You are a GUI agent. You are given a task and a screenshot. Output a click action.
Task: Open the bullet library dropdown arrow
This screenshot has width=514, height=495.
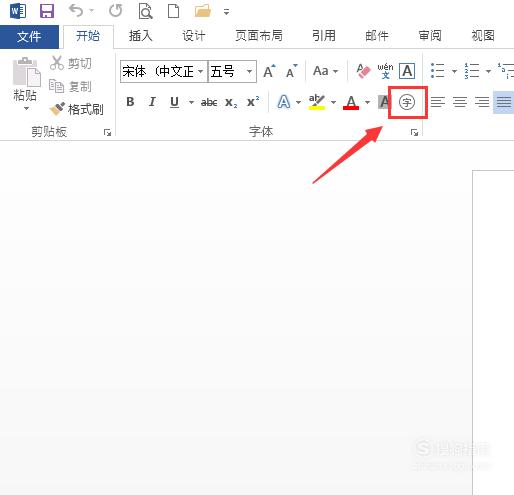(454, 71)
